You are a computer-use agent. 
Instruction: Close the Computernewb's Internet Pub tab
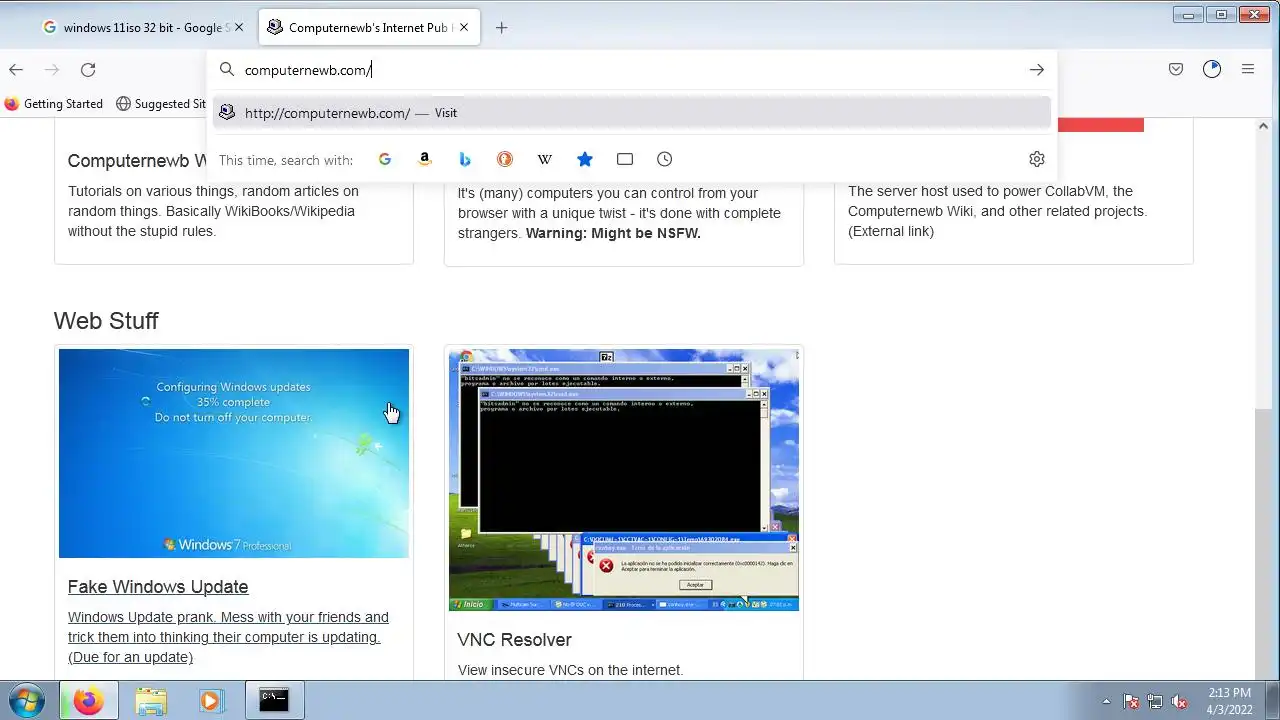(464, 28)
